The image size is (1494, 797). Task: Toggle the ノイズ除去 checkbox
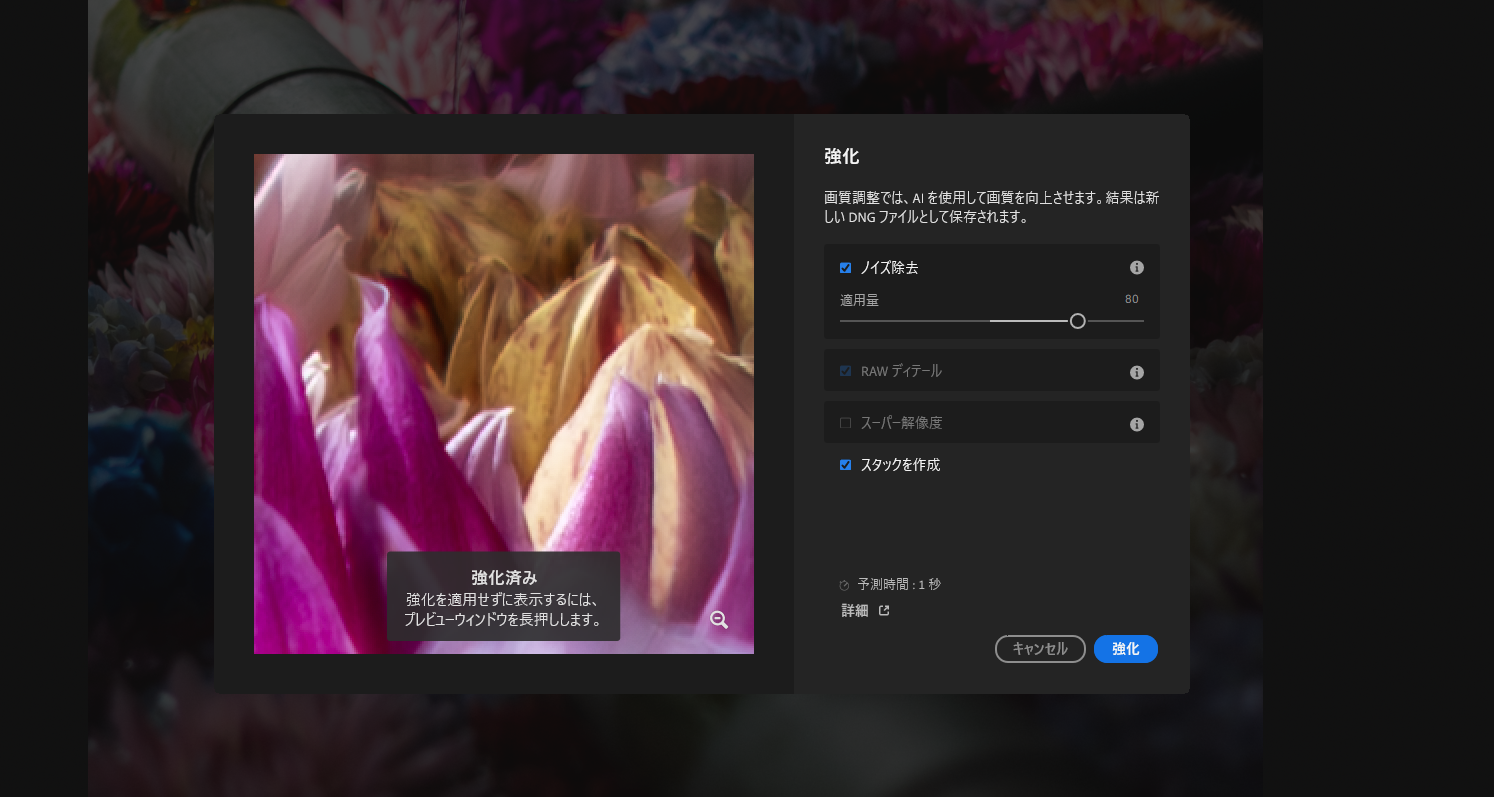click(x=845, y=268)
